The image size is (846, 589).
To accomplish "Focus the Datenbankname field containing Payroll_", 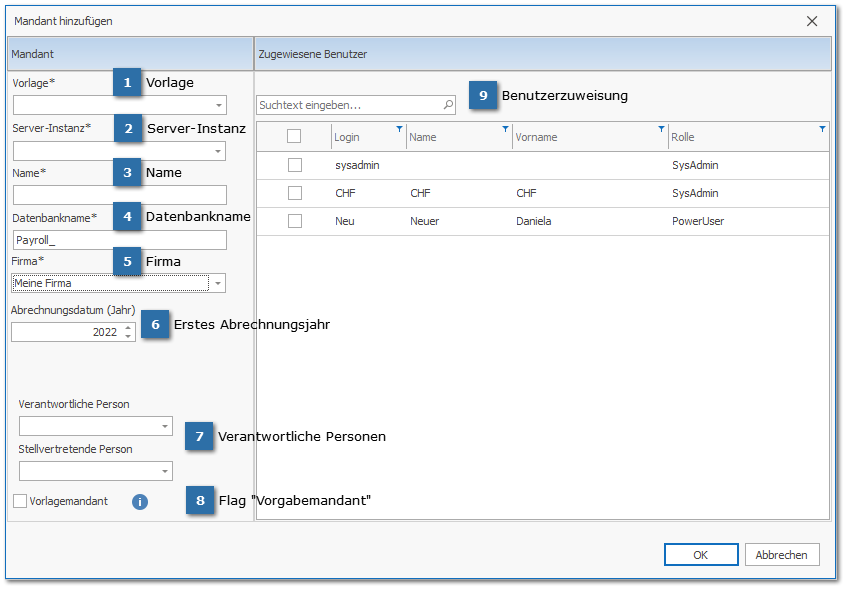I will coord(119,240).
